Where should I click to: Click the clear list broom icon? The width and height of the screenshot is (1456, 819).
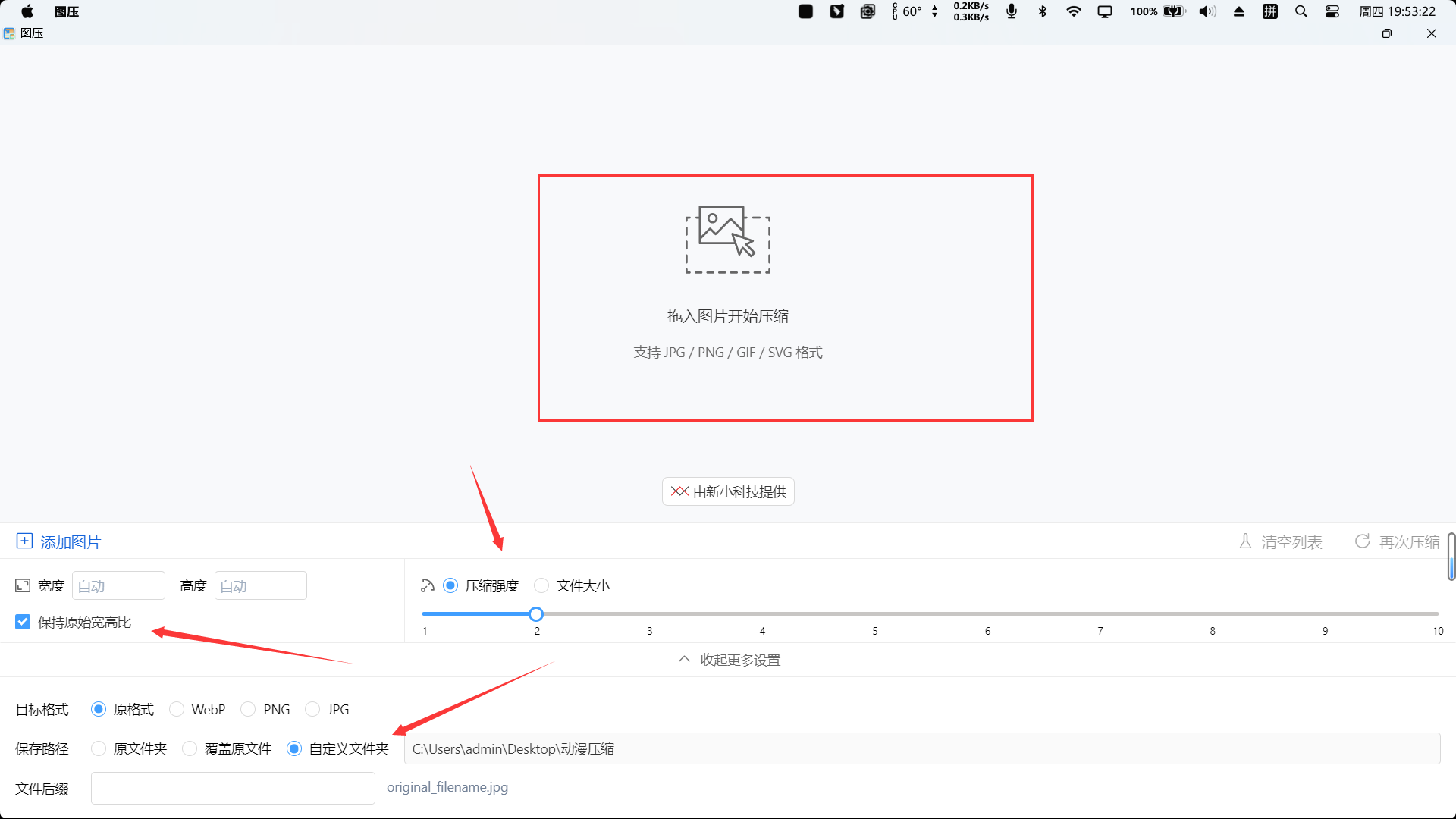[x=1245, y=541]
